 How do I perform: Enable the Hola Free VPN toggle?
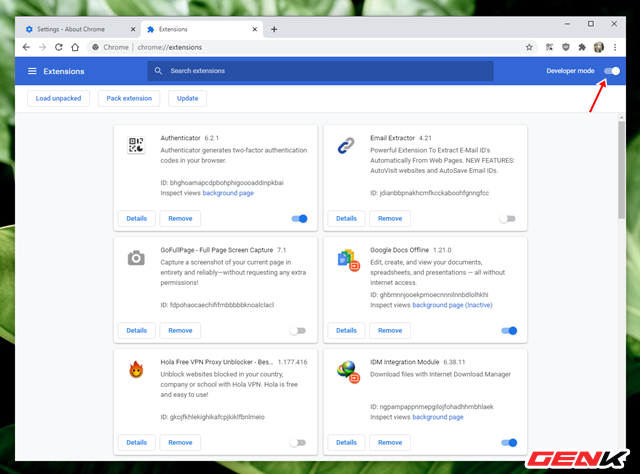click(x=298, y=443)
